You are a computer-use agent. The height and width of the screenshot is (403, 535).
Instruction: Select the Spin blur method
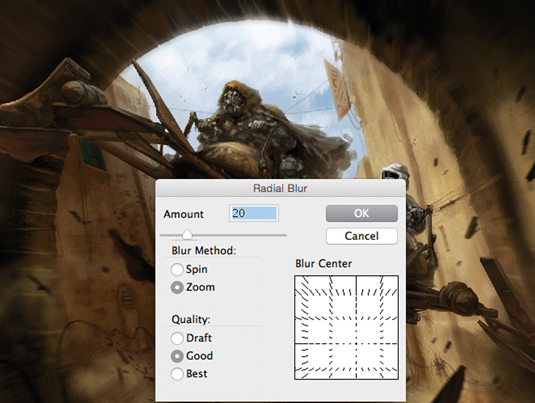tap(177, 269)
